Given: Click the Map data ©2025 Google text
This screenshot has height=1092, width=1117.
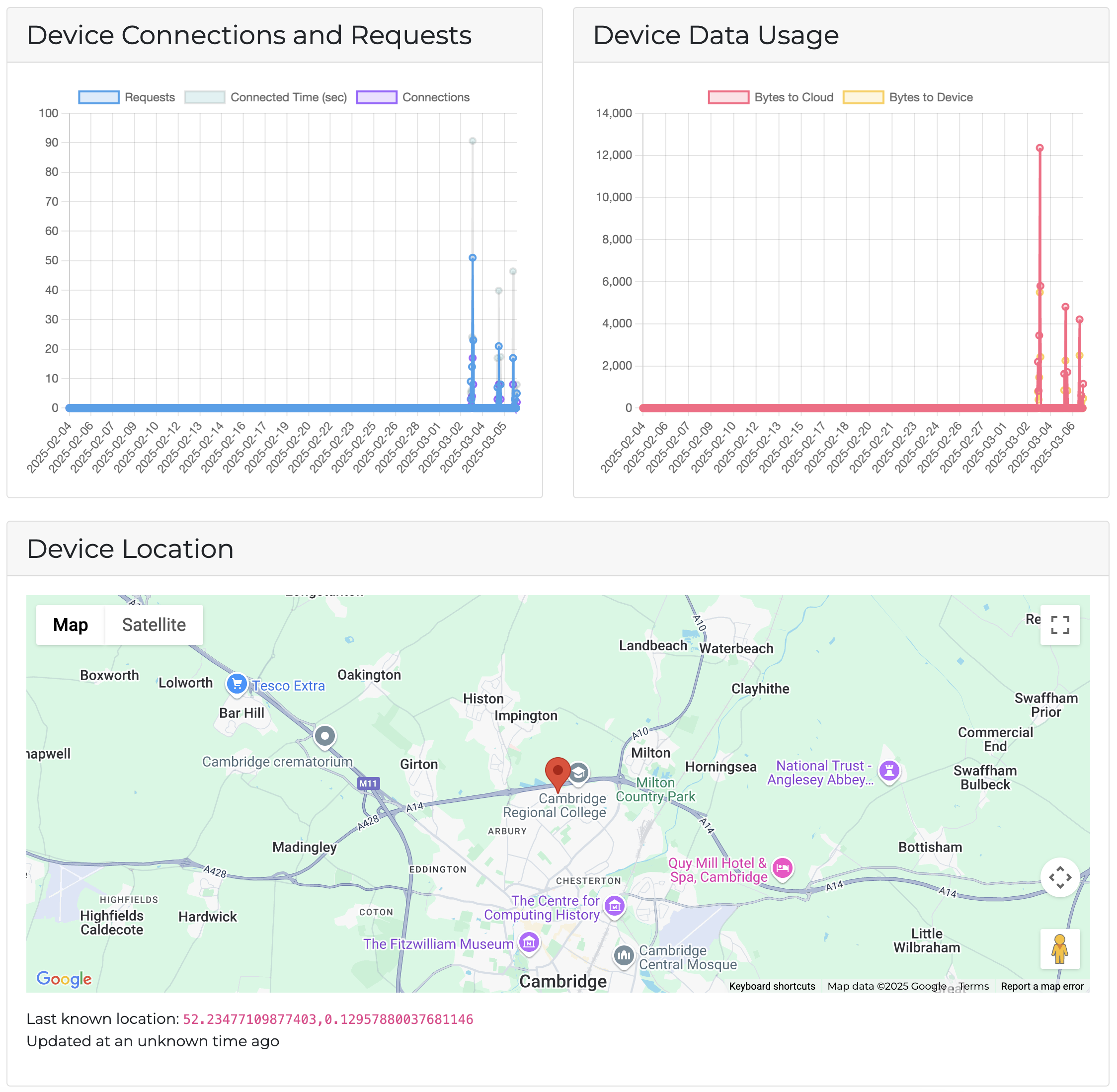Looking at the screenshot, I should [886, 986].
